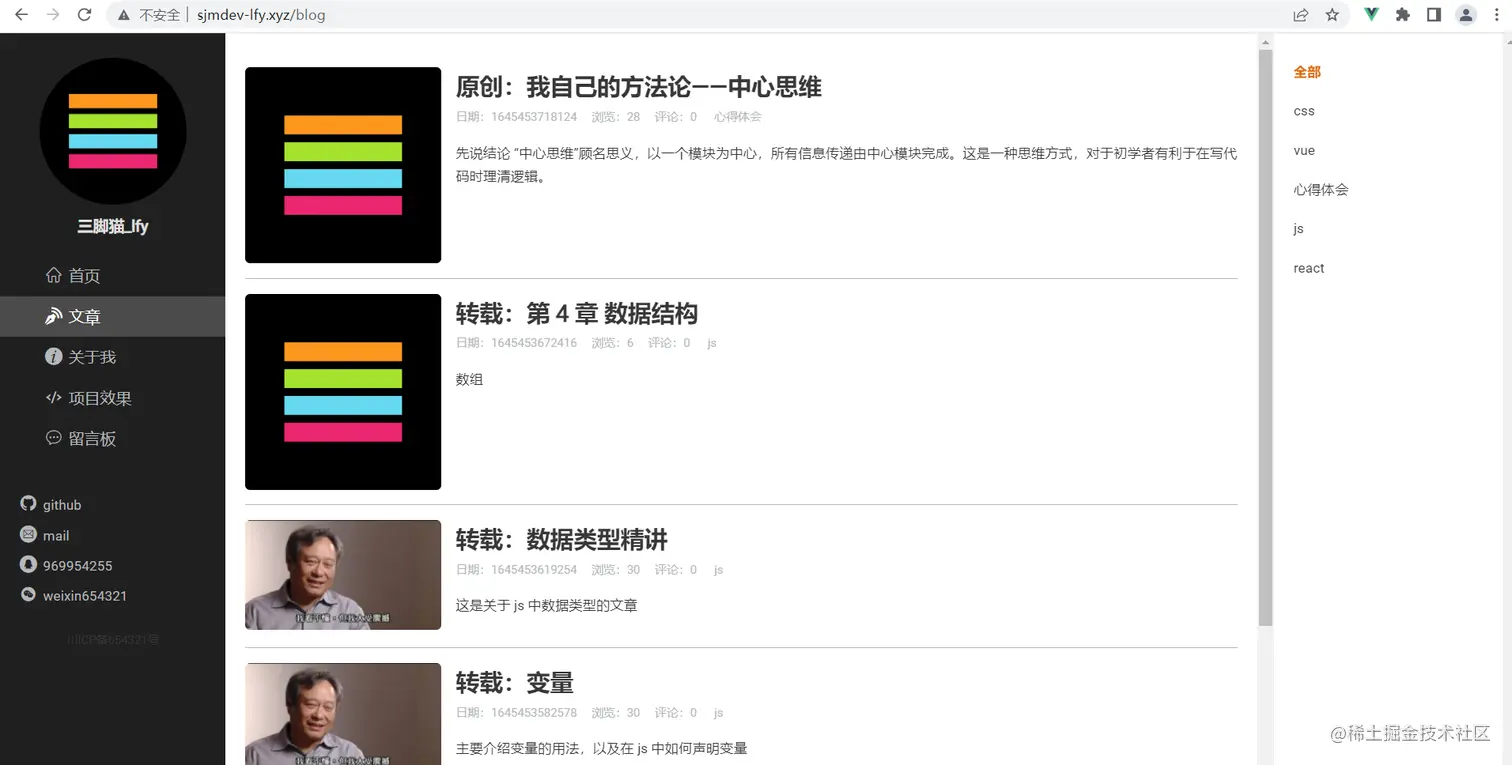Screen dimensions: 1512x765
Task: Click the WeChat icon beside weixin654321
Action: [x=28, y=595]
